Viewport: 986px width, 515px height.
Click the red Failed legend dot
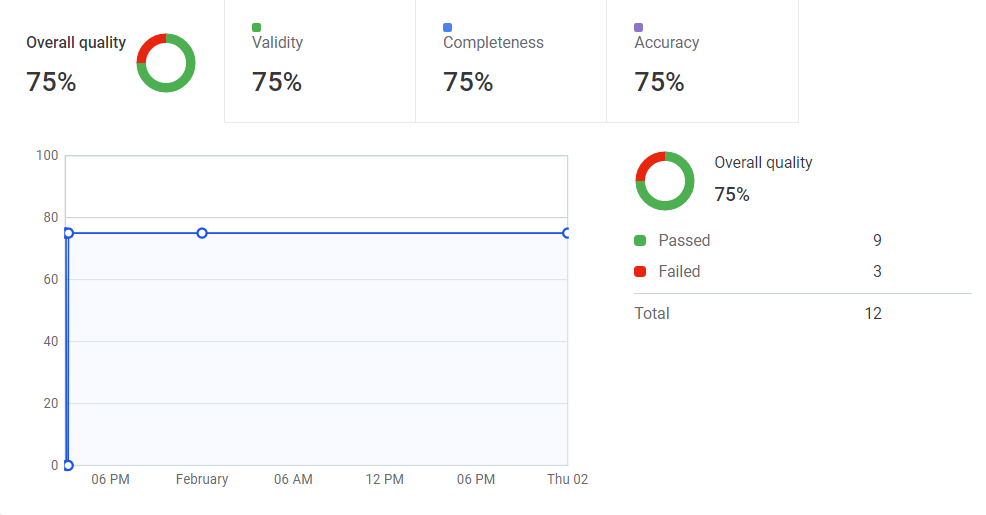click(640, 272)
